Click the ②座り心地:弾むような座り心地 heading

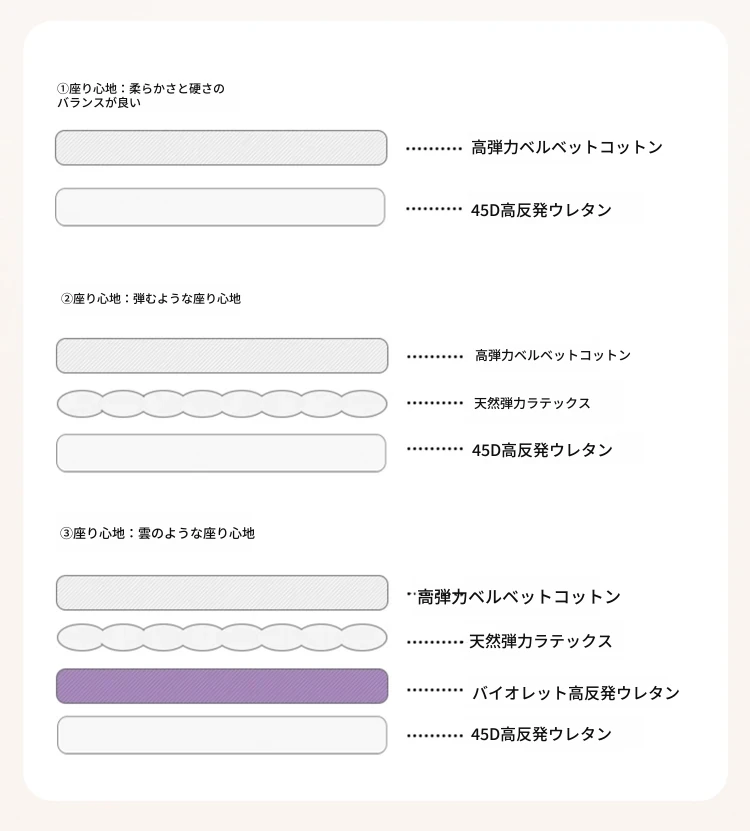[x=151, y=299]
